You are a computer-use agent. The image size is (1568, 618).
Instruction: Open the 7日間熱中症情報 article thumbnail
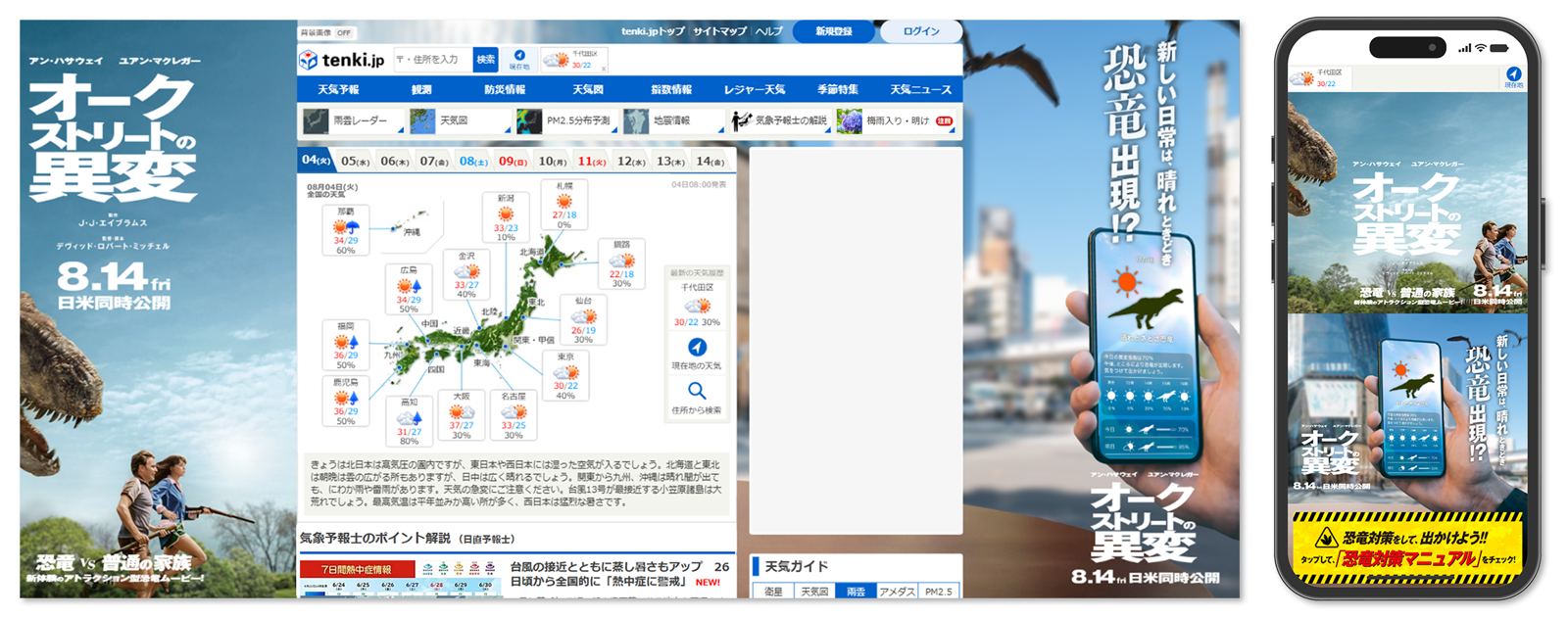(400, 578)
